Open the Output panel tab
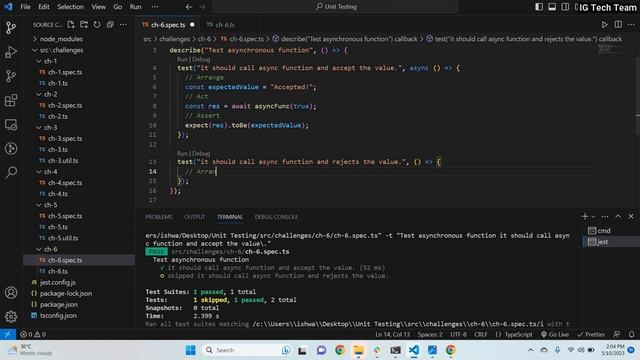 (x=194, y=217)
